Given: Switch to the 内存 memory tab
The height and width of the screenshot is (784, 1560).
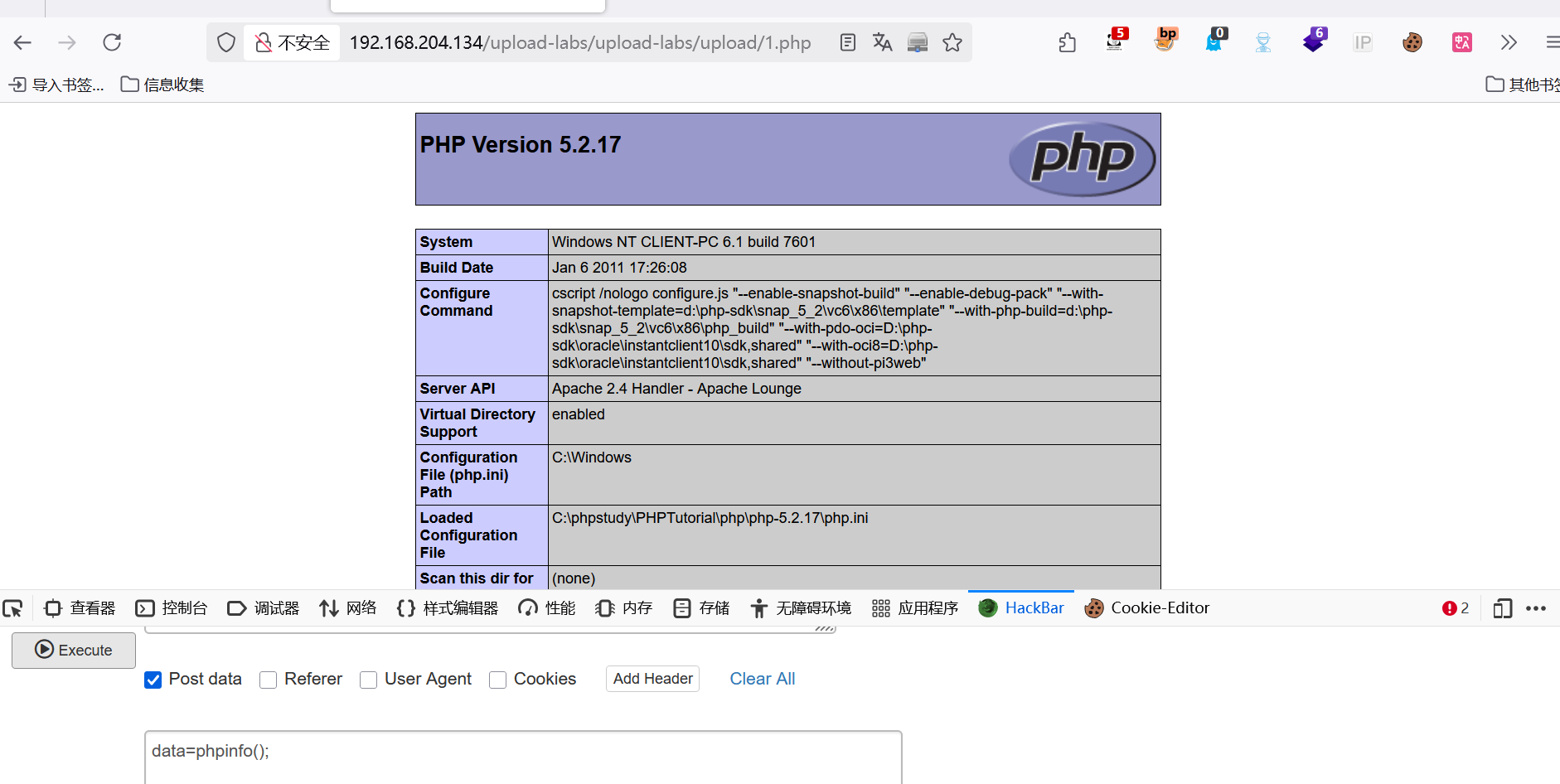Looking at the screenshot, I should point(624,608).
